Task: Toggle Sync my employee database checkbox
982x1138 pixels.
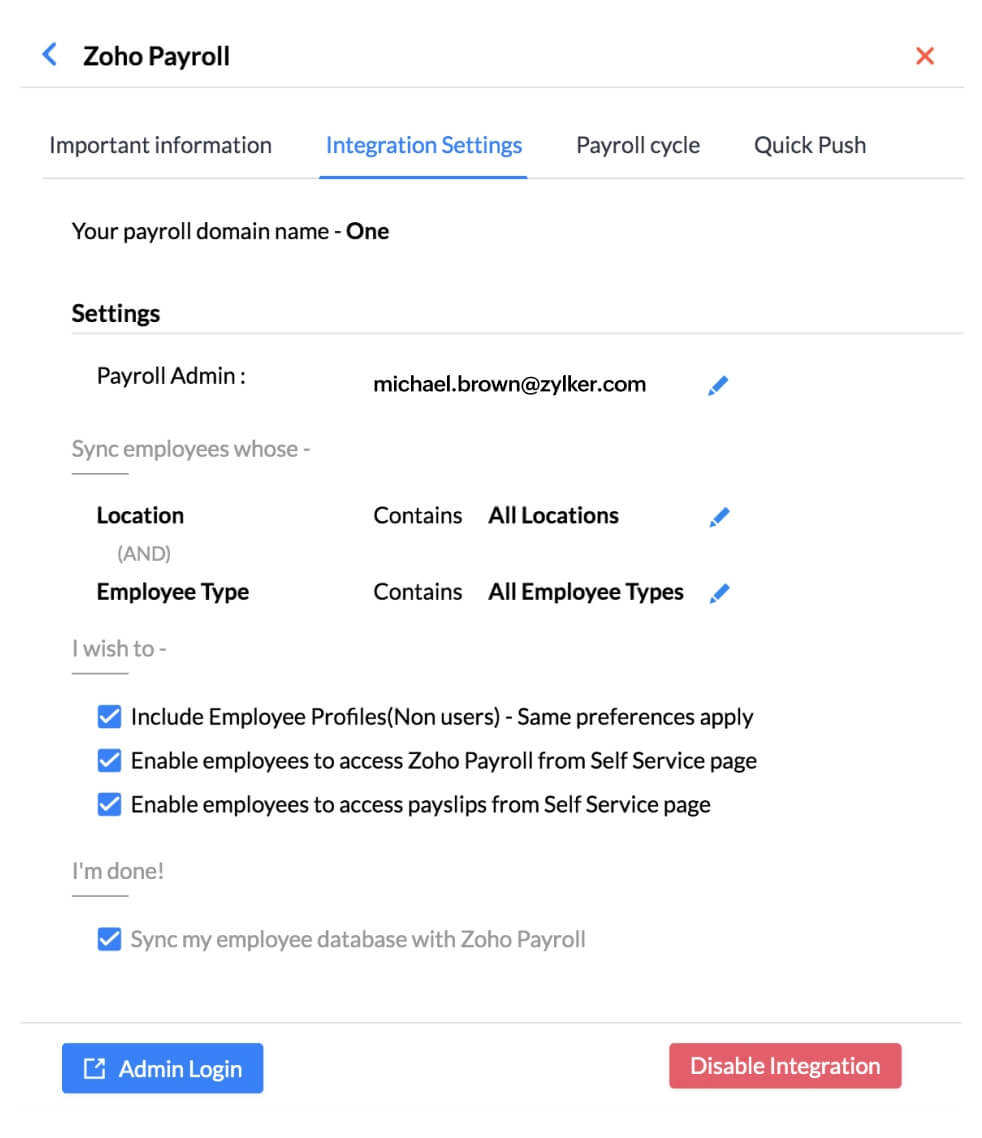Action: click(x=109, y=939)
